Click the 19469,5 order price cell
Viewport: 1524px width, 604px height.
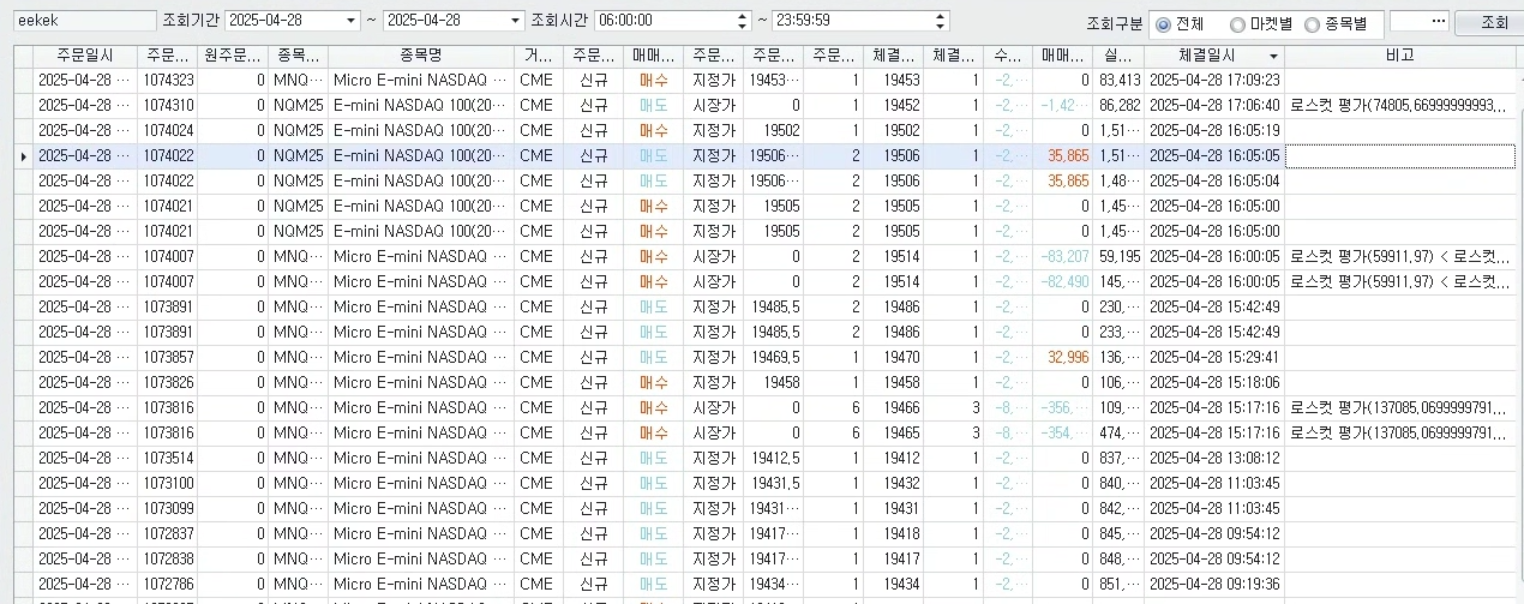pyautogui.click(x=773, y=357)
